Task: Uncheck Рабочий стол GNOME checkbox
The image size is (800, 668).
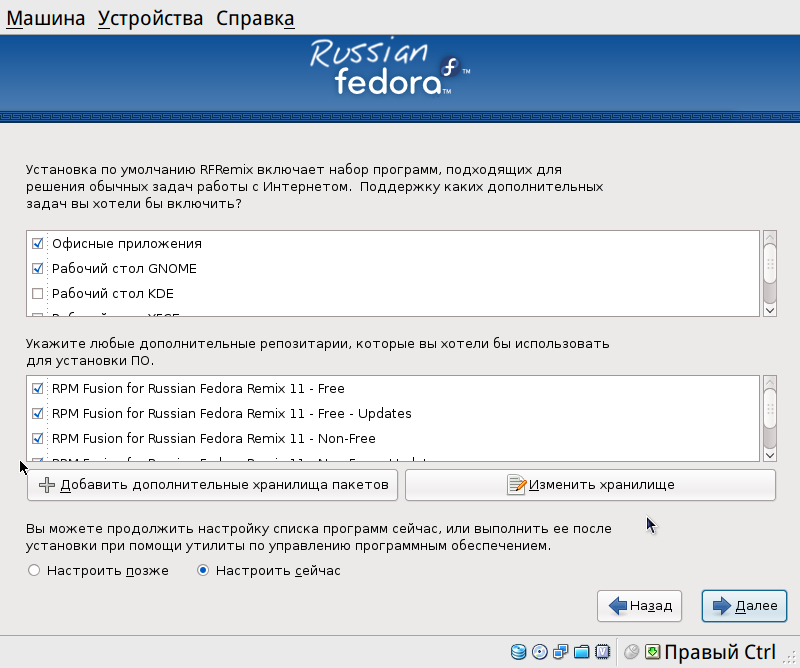Action: pyautogui.click(x=37, y=268)
